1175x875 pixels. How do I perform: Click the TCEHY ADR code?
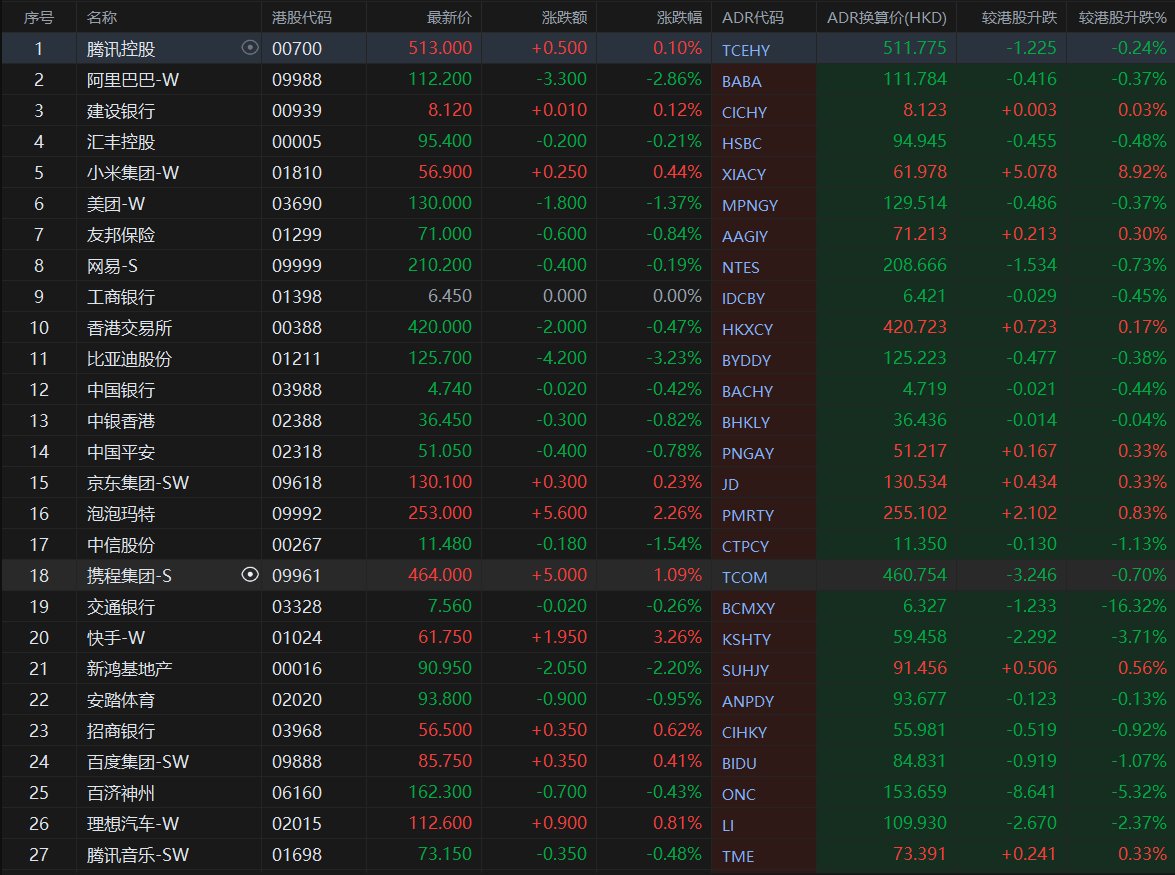[x=746, y=50]
